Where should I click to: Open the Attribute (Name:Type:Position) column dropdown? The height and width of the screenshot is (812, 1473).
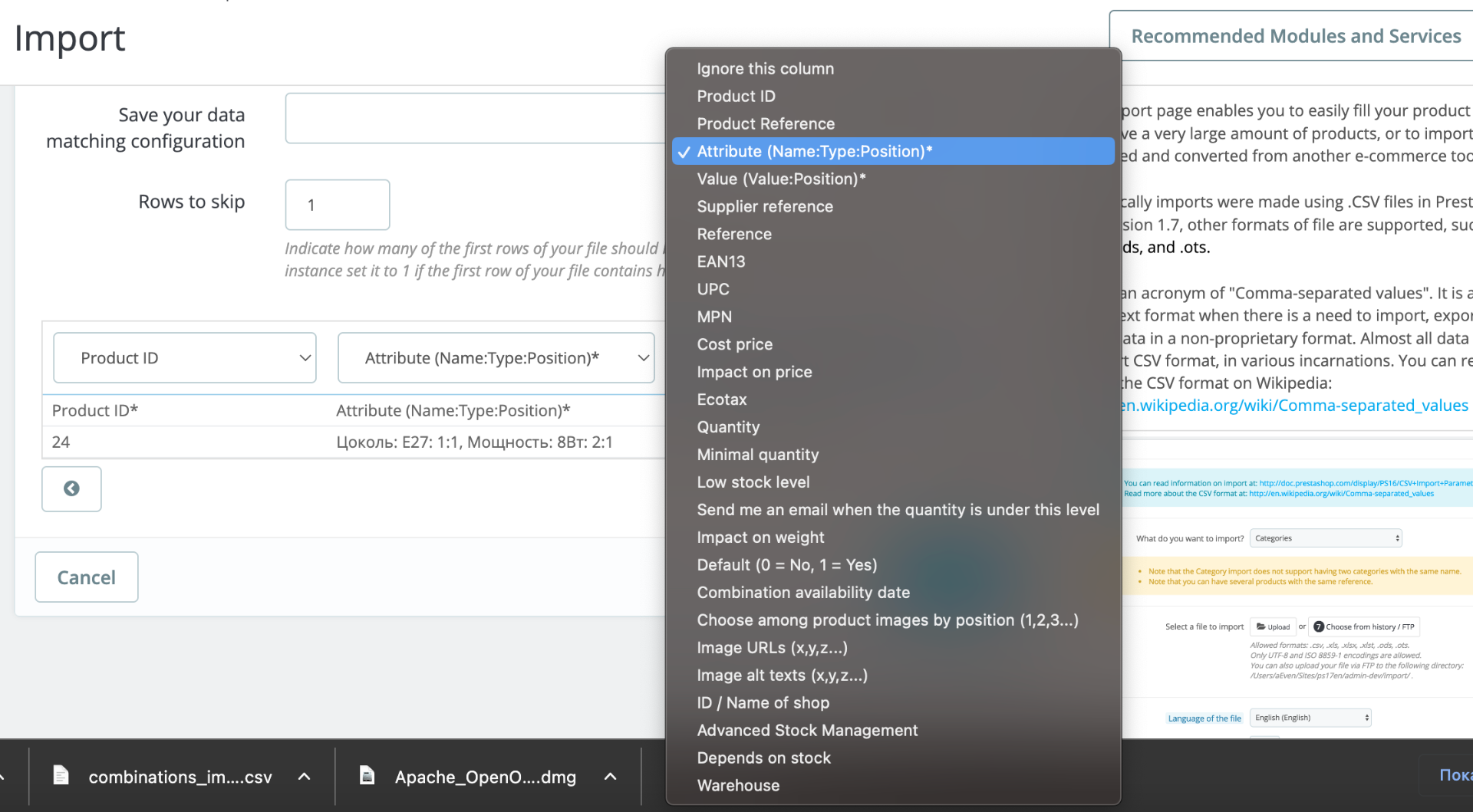coord(496,358)
